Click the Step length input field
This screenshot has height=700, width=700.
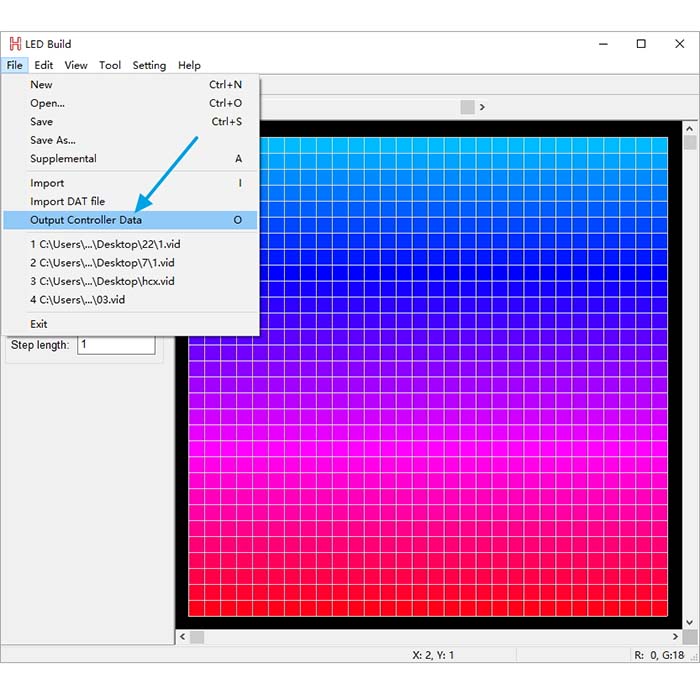click(117, 345)
